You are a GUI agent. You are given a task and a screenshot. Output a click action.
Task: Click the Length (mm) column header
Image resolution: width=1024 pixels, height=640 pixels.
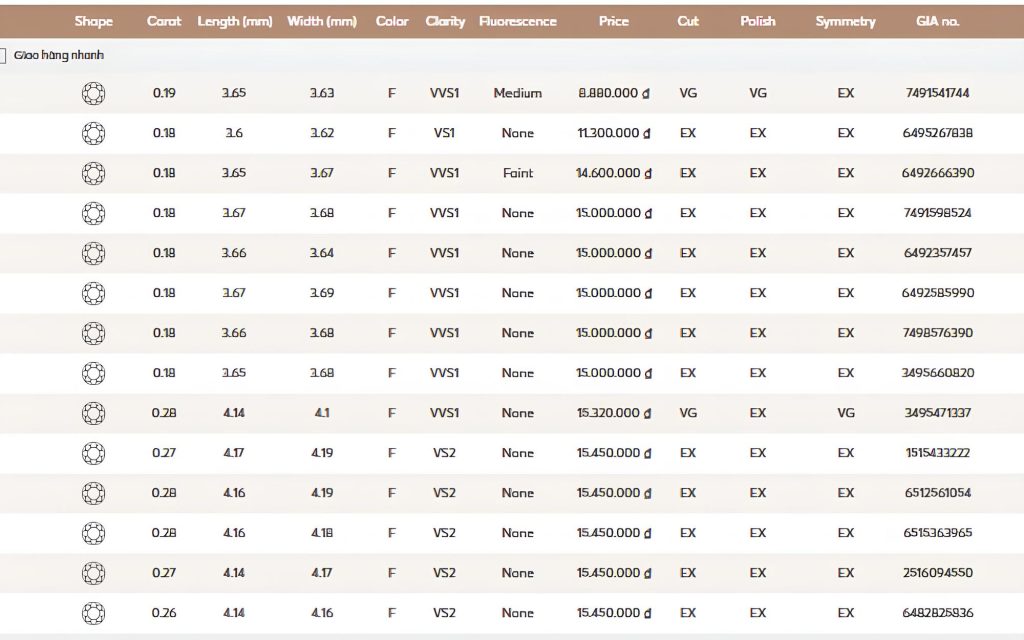(234, 21)
